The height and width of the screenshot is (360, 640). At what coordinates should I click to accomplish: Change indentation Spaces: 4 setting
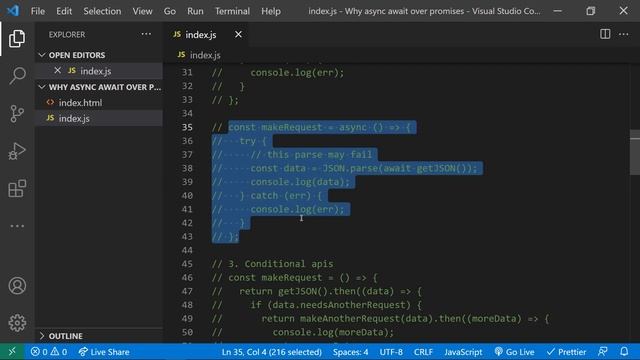point(350,351)
